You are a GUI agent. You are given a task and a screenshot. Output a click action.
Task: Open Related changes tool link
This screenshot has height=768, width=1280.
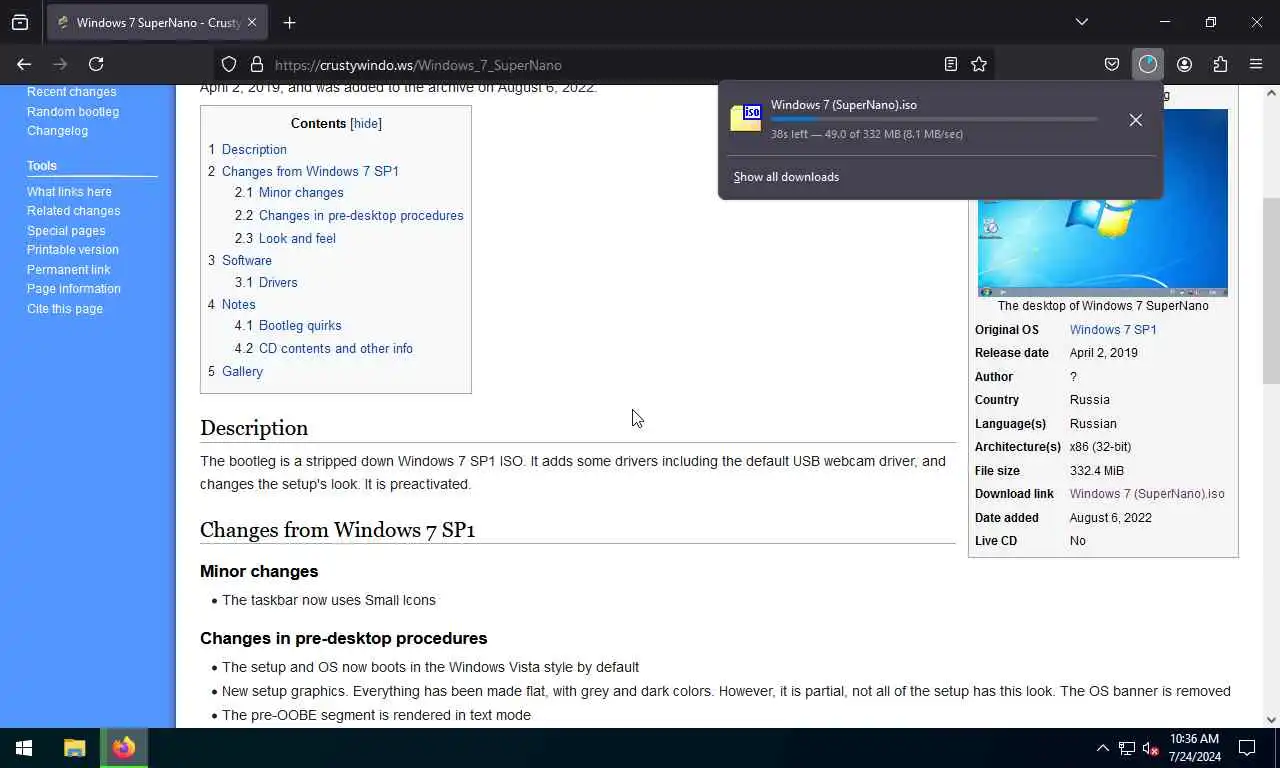tap(73, 211)
